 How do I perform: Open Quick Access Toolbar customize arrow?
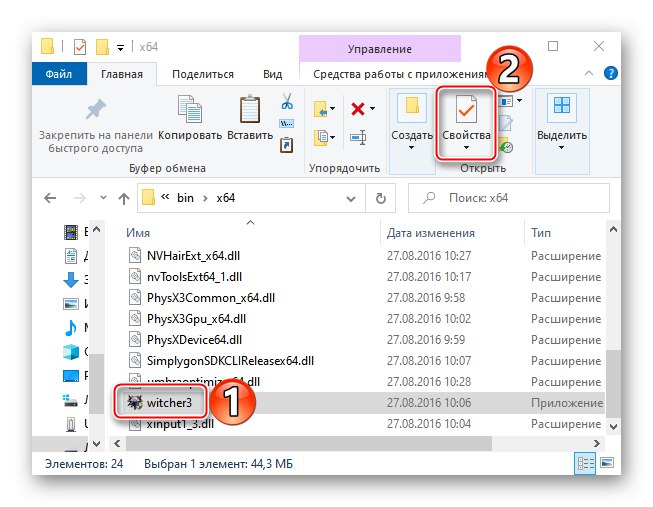[x=120, y=48]
